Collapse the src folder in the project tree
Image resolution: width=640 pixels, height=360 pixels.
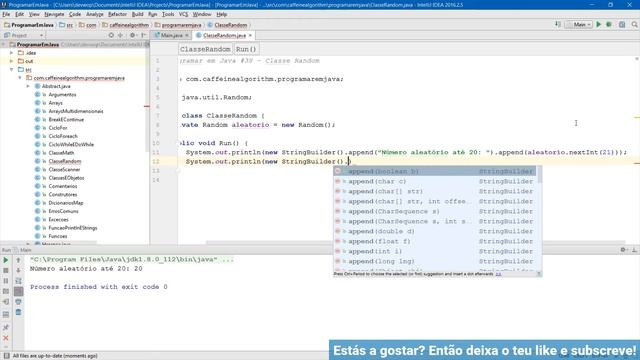[12, 69]
